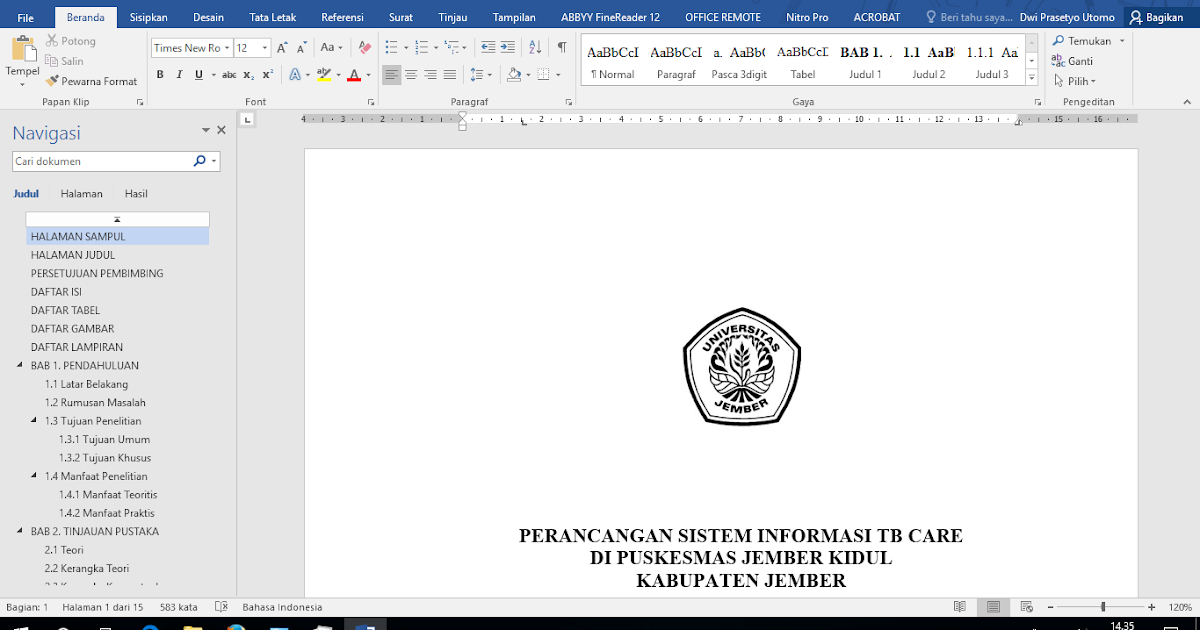Open borders dropdown
1200x630 pixels.
point(556,75)
